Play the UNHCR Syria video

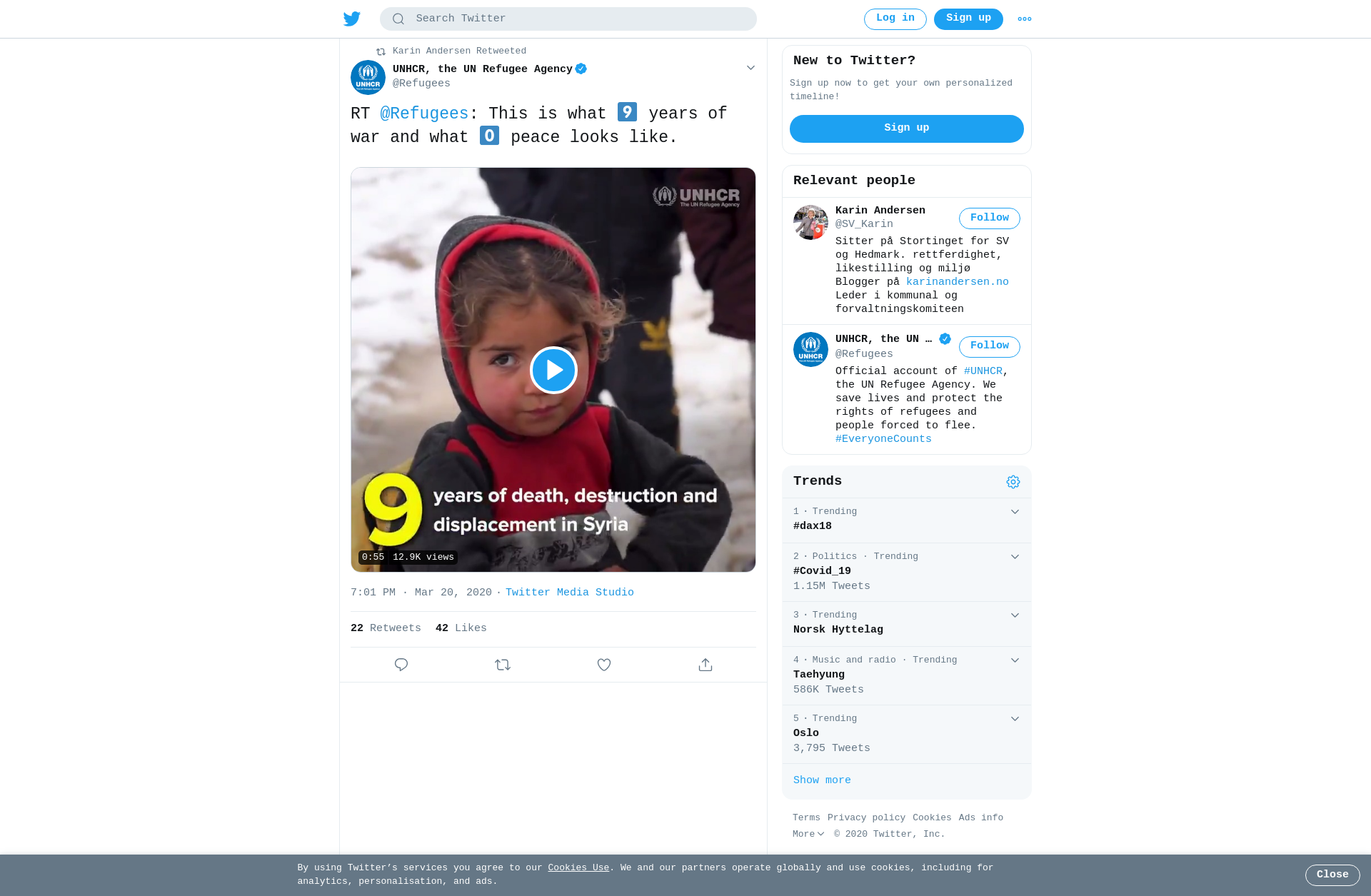pos(553,370)
